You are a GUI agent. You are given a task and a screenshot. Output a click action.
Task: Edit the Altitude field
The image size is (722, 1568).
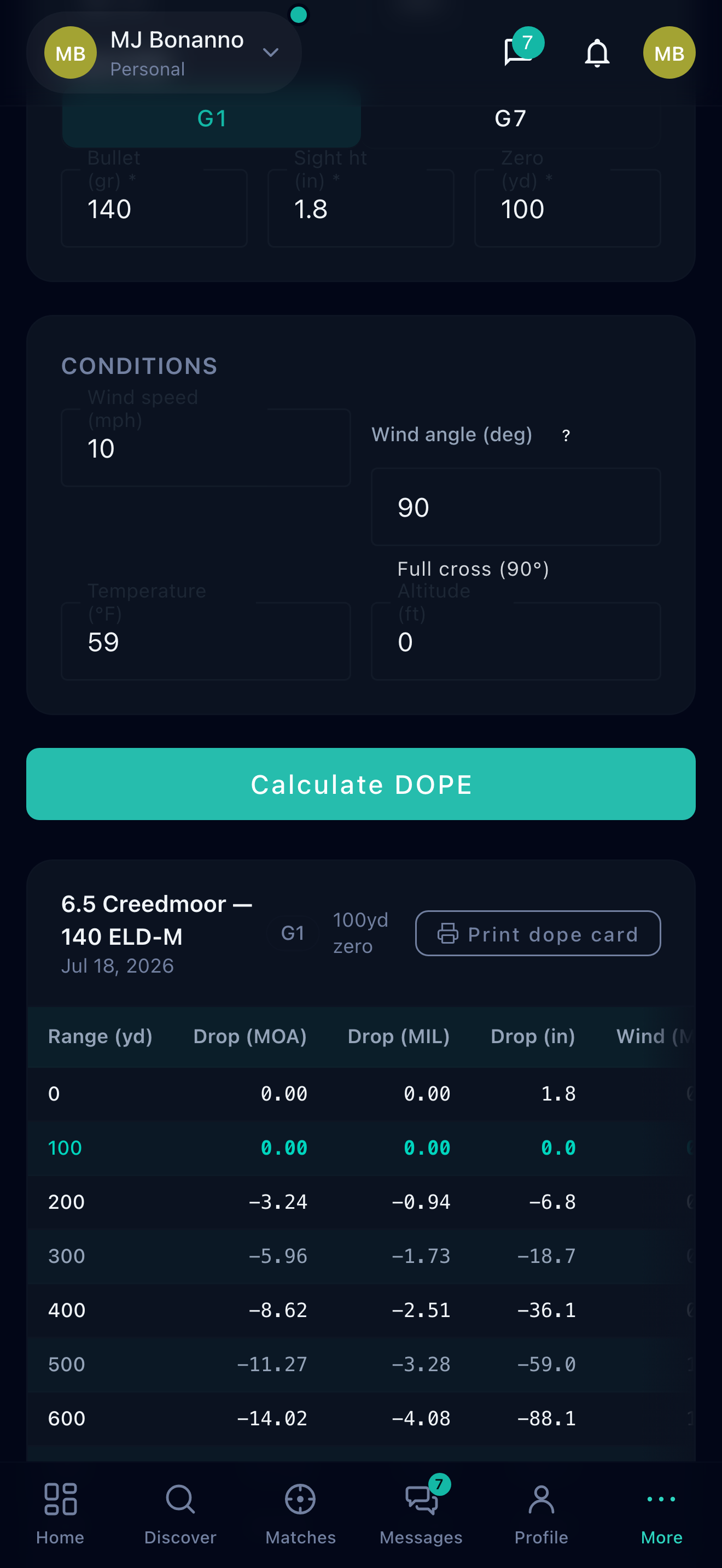click(516, 641)
